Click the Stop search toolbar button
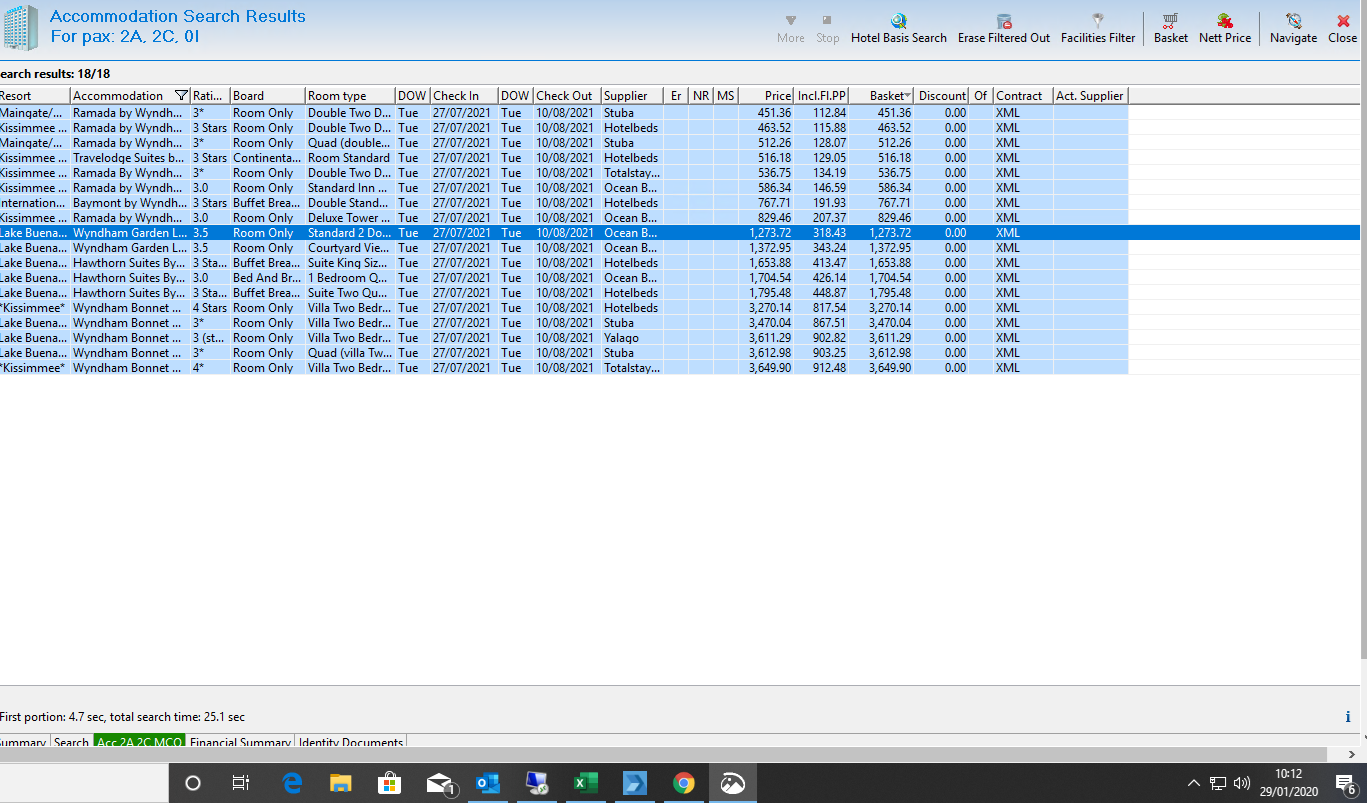This screenshot has width=1367, height=803. click(827, 28)
